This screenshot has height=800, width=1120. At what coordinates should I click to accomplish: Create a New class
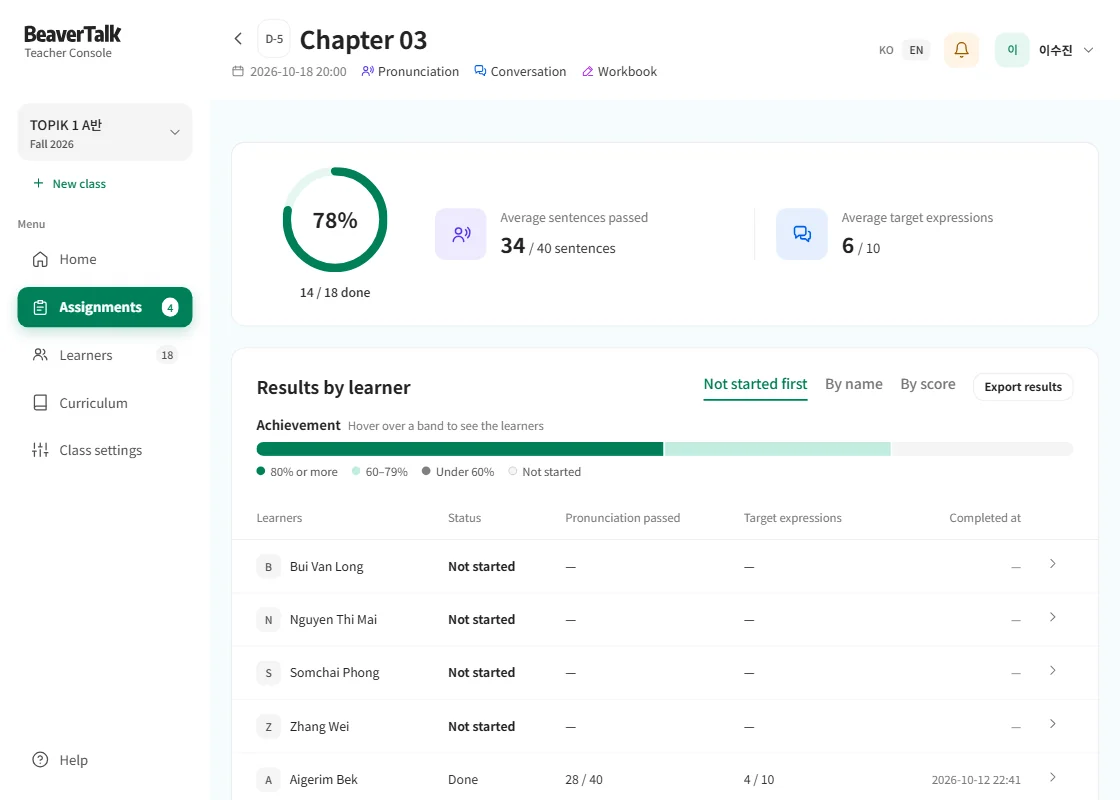tap(69, 184)
